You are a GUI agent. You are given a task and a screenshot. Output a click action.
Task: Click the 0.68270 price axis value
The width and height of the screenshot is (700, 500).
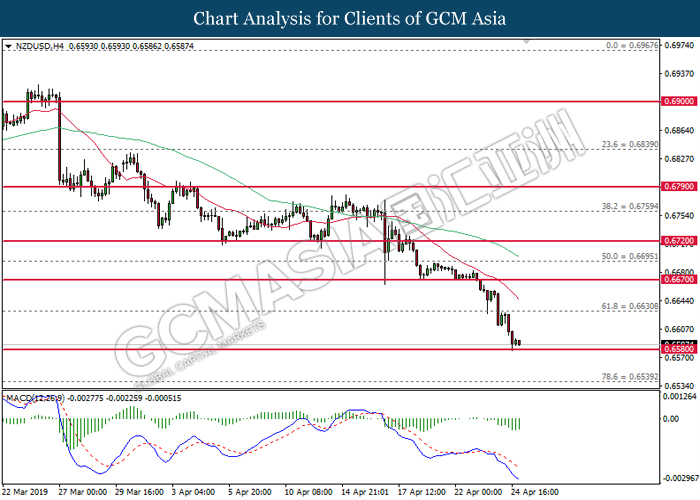point(679,159)
